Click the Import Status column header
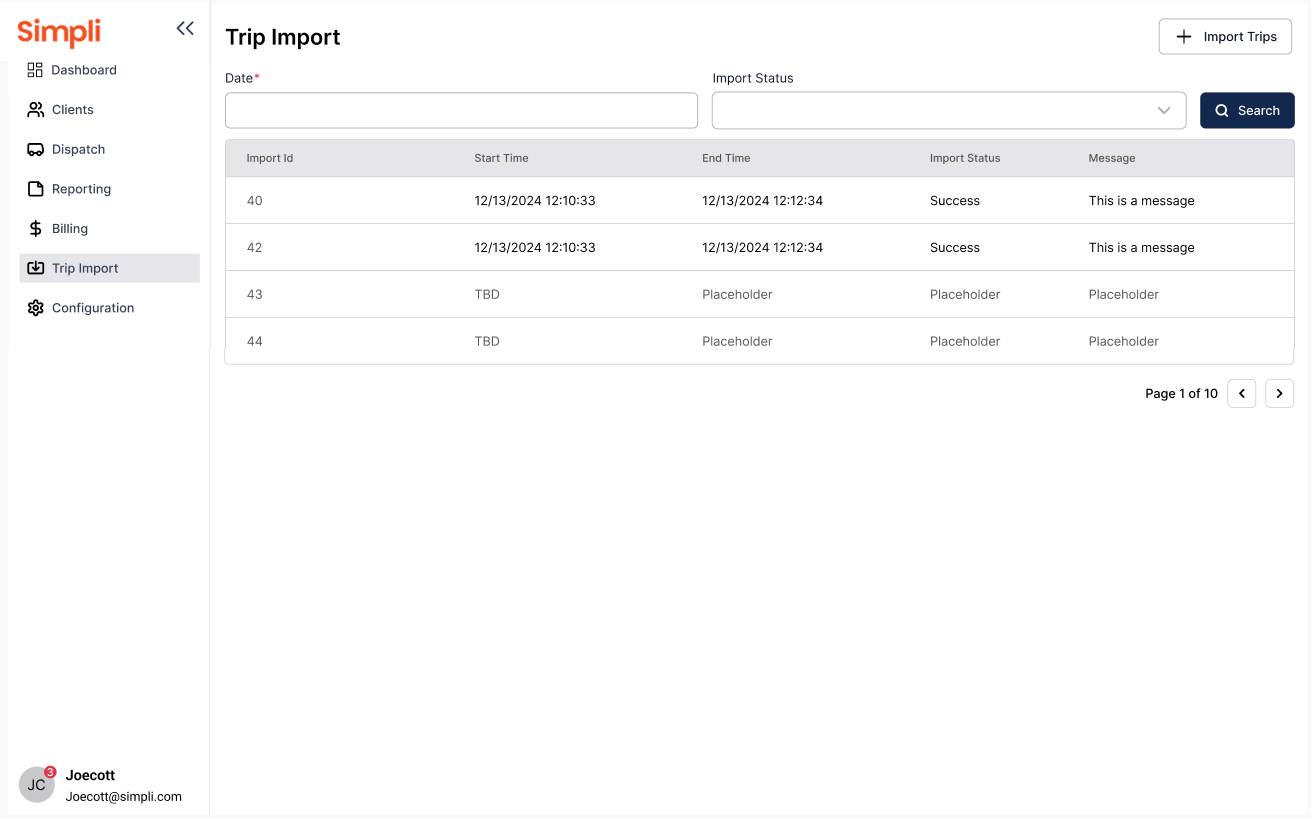The image size is (1311, 819). click(x=964, y=158)
